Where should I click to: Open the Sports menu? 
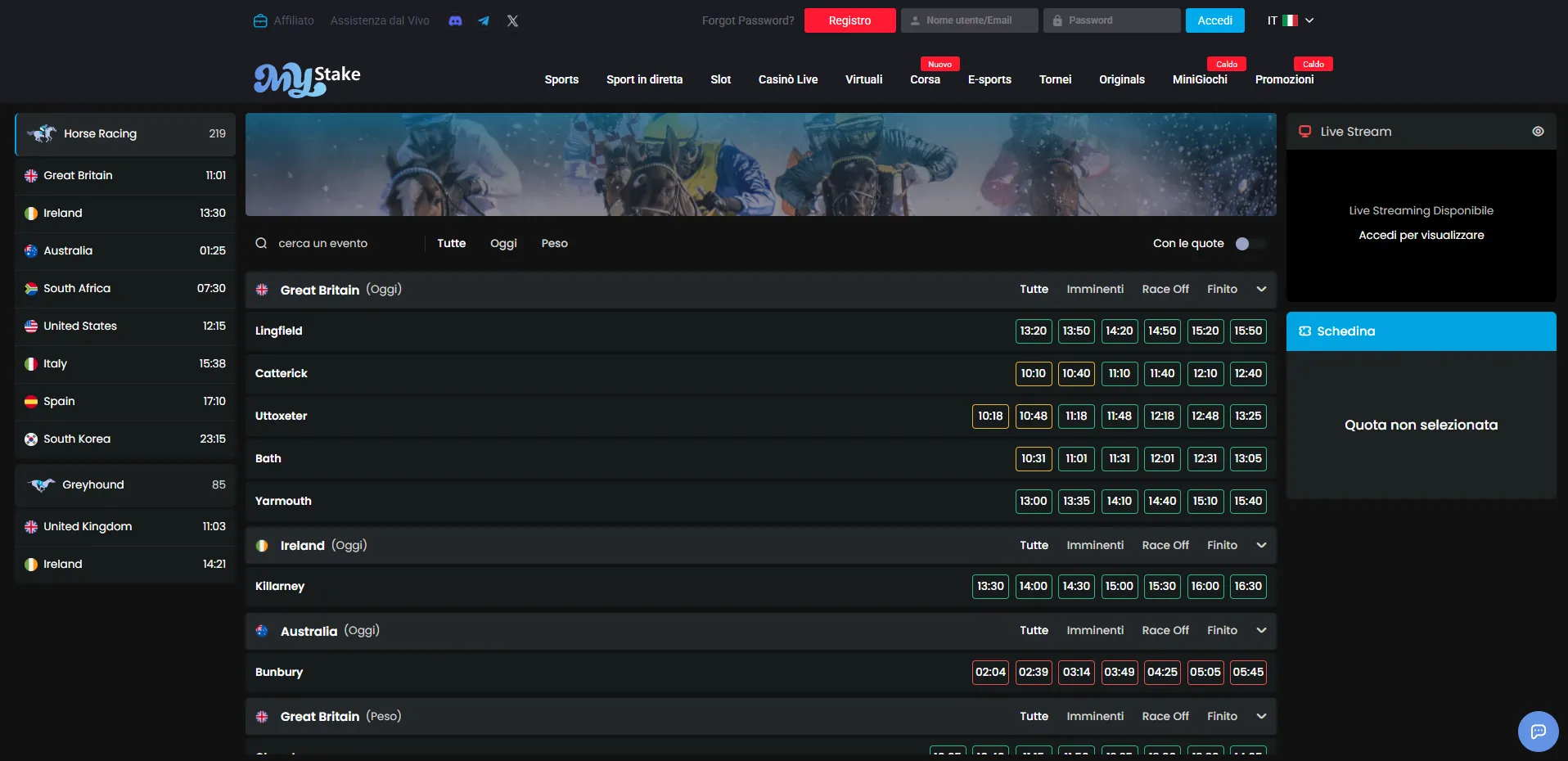click(x=561, y=79)
